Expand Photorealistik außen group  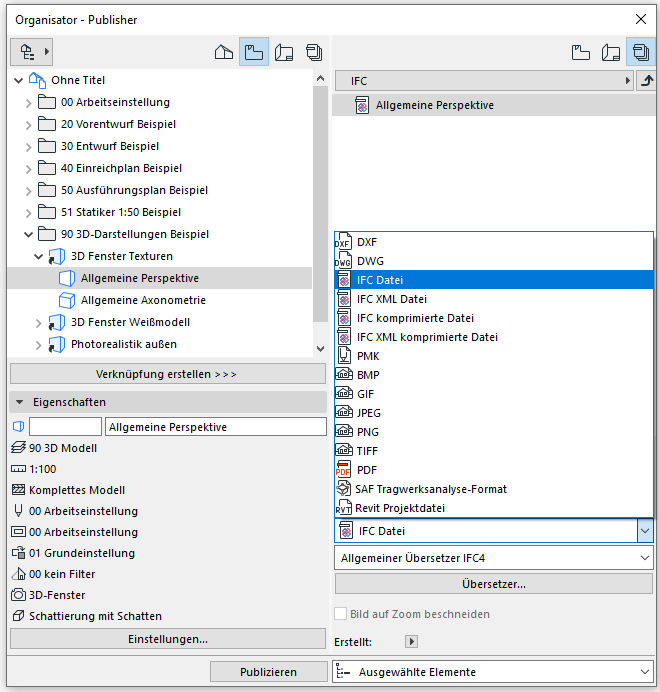pos(38,346)
